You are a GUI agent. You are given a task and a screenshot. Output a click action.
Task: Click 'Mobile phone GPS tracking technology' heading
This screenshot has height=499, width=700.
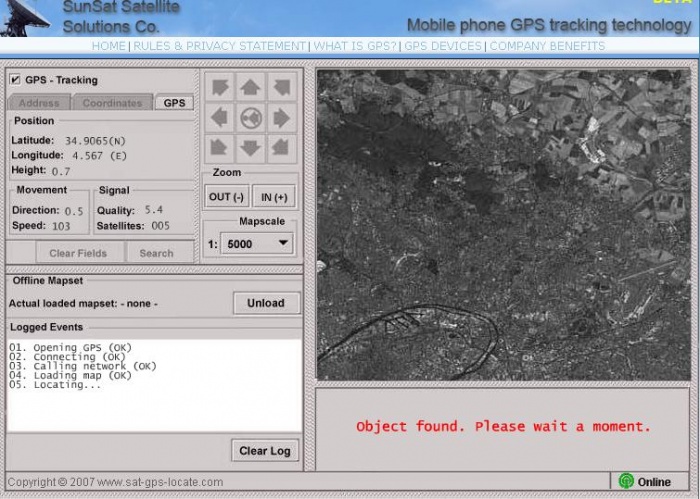549,25
